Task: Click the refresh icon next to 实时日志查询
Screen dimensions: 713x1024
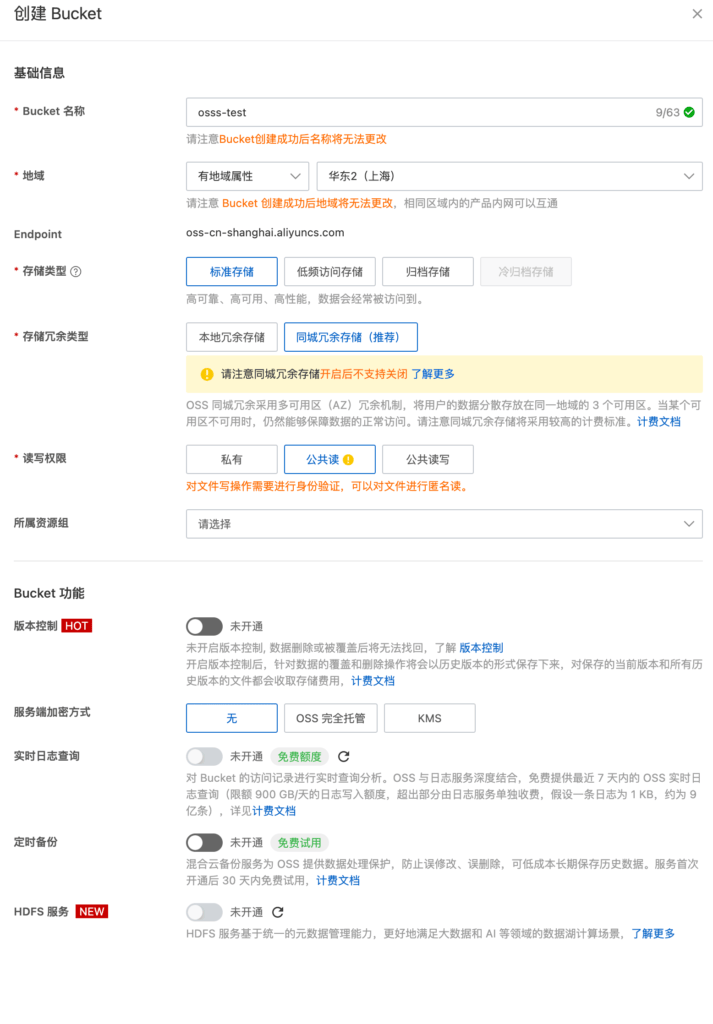Action: (344, 757)
